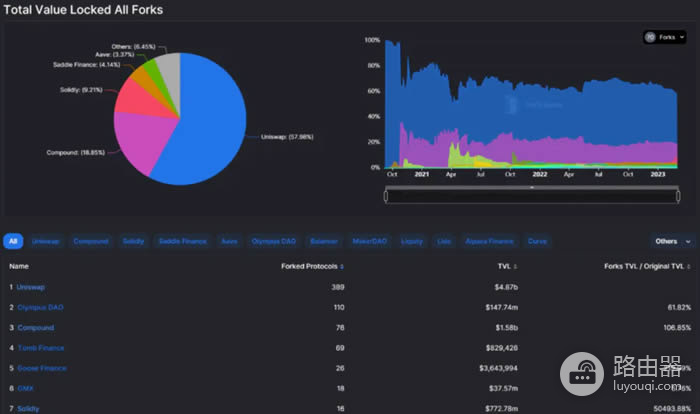Viewport: 700px width, 414px height.
Task: Click the 389 forked protocols value
Action: 338,287
